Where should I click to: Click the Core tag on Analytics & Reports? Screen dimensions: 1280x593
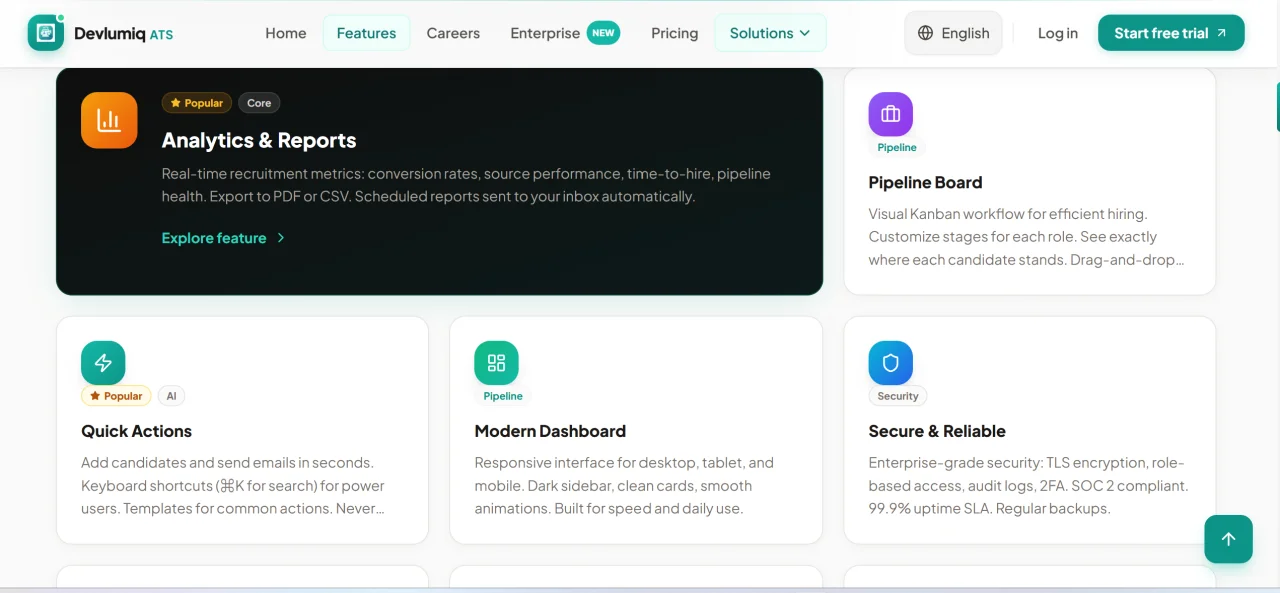point(259,103)
